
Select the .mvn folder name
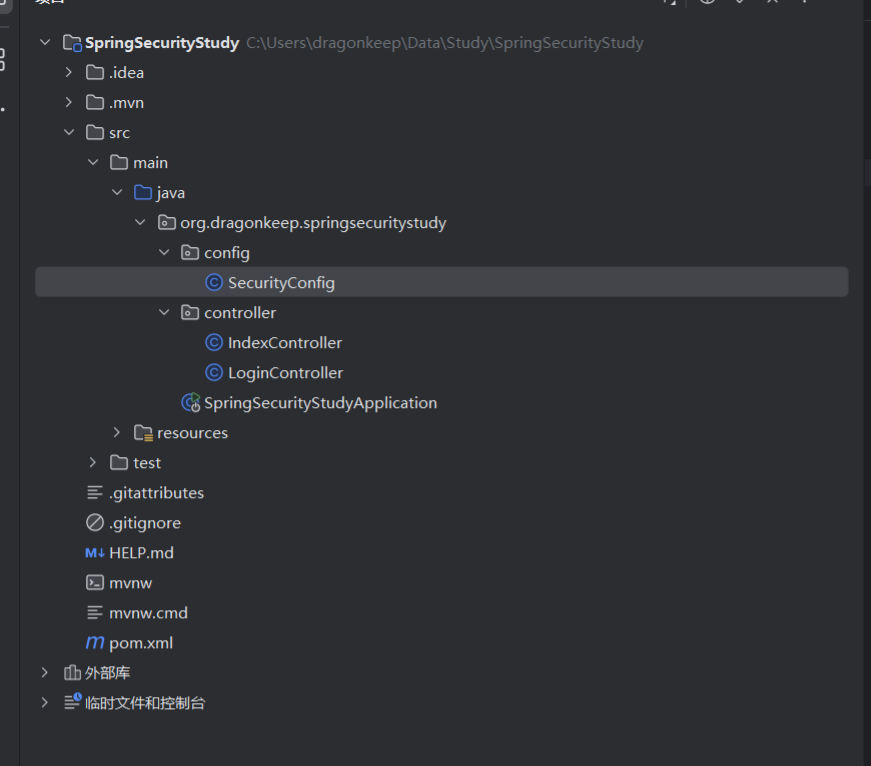click(126, 103)
